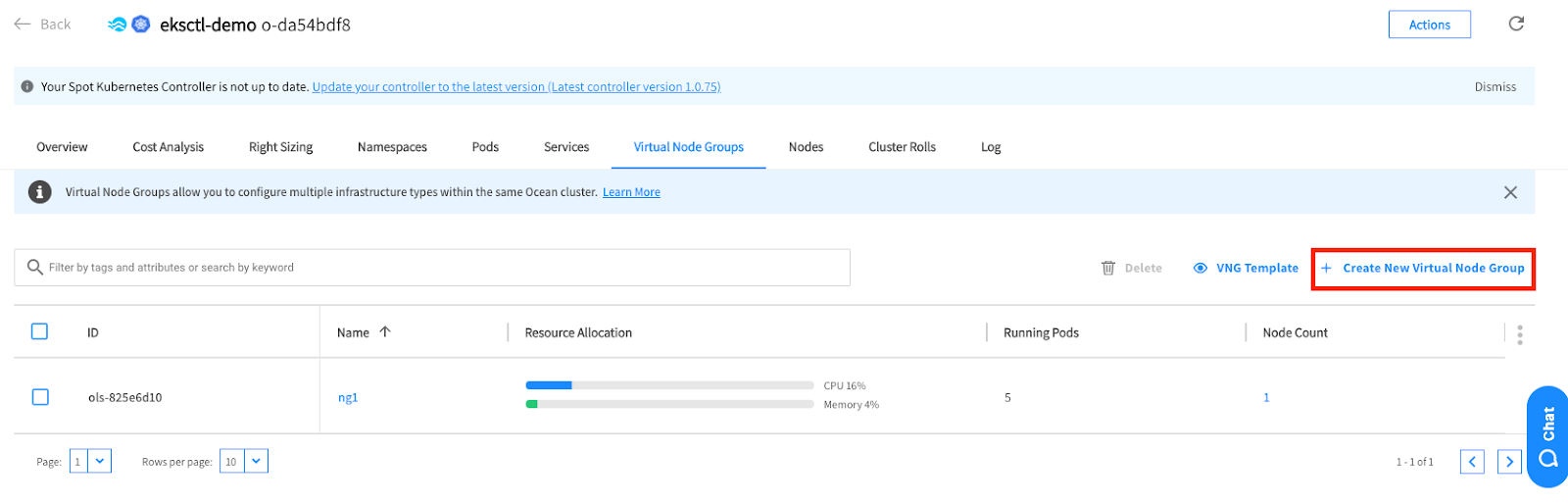Screen dimensions: 1568x504
Task: Click the CPU 16% usage bar
Action: pyautogui.click(x=669, y=385)
